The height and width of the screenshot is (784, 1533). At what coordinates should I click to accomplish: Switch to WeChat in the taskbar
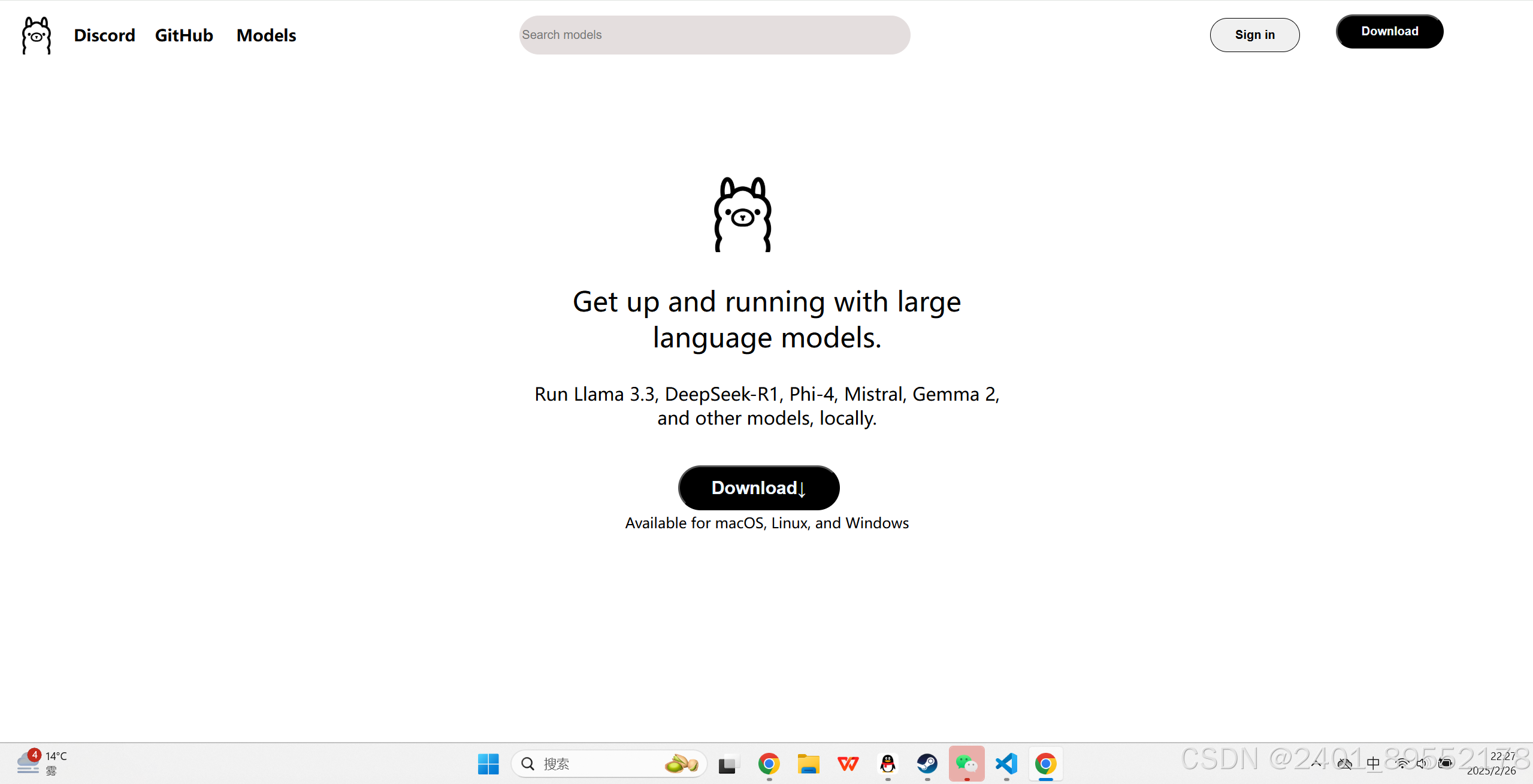pos(966,764)
